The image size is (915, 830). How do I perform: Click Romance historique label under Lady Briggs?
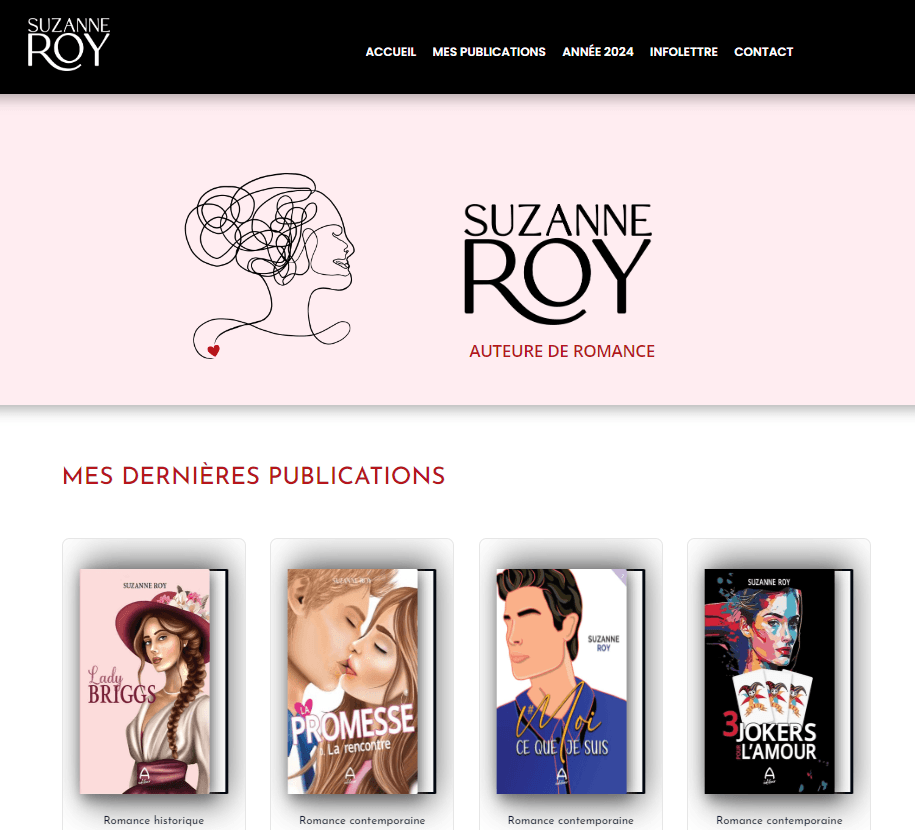[x=154, y=820]
